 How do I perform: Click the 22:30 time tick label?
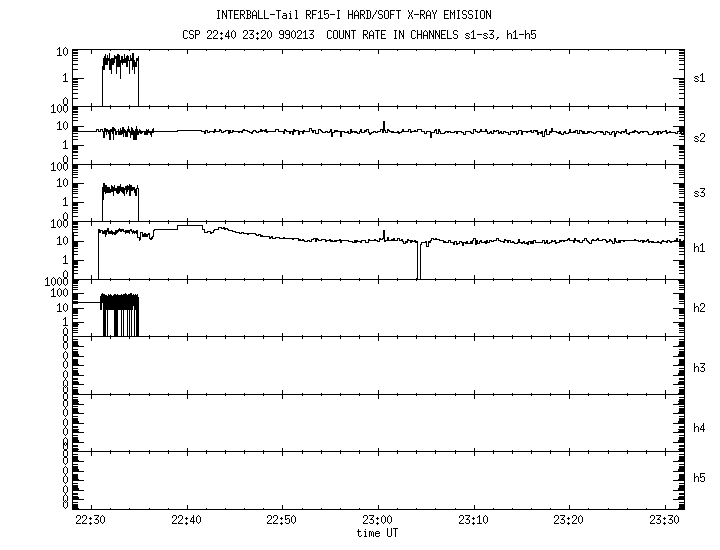[x=91, y=520]
